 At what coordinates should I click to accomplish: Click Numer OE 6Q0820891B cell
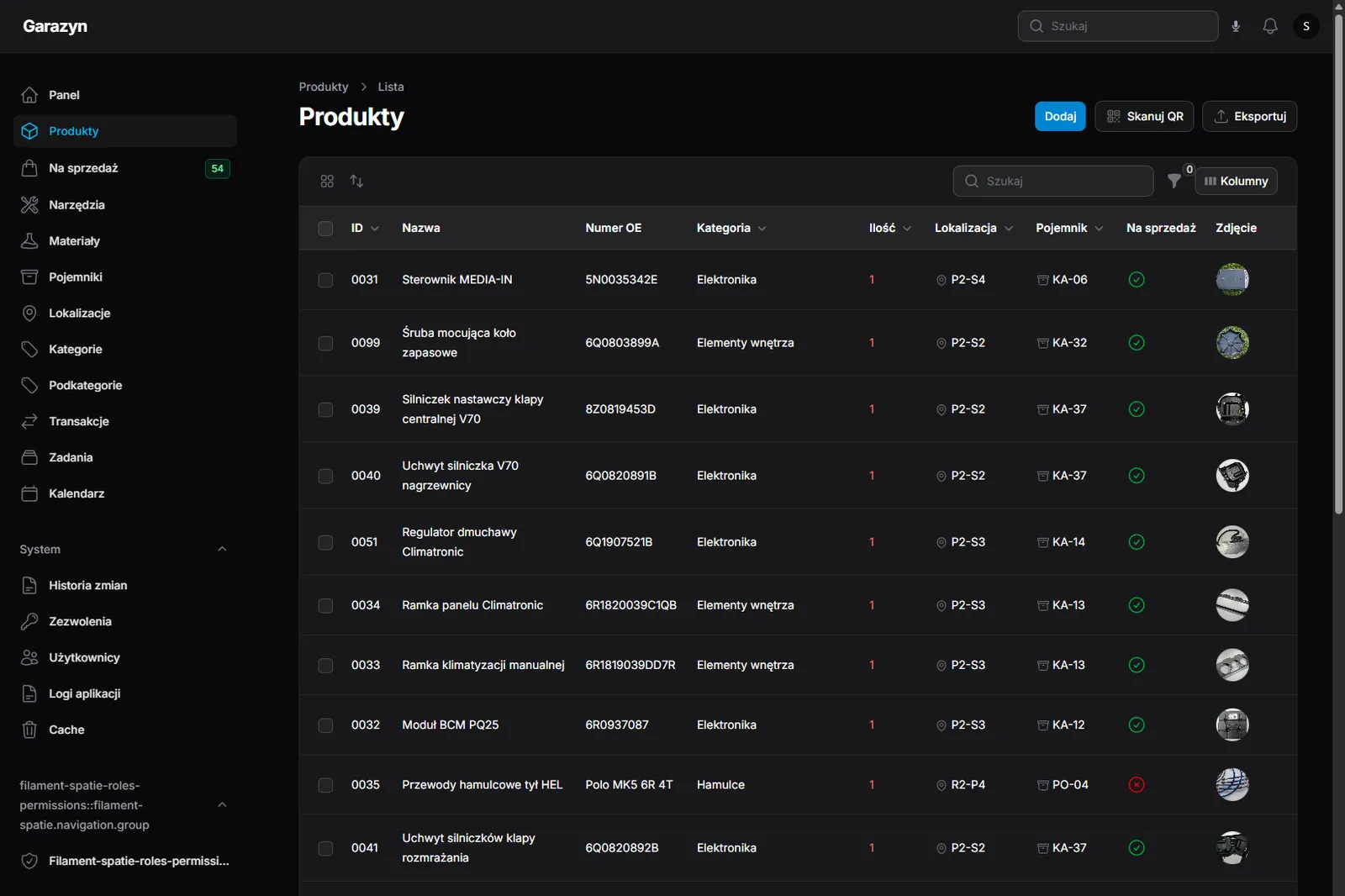pyautogui.click(x=621, y=476)
